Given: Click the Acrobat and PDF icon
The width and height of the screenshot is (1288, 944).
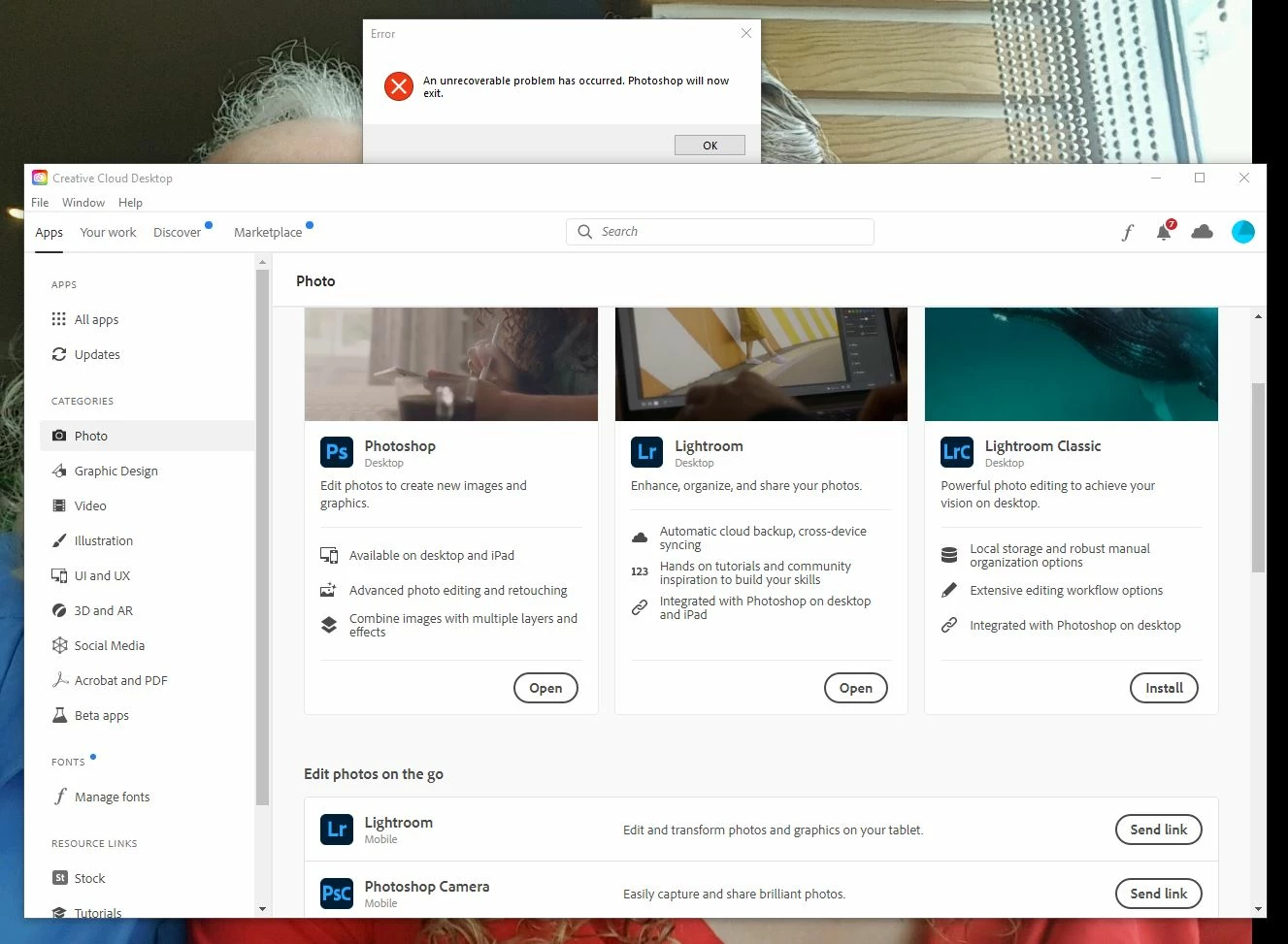Looking at the screenshot, I should click(x=59, y=680).
